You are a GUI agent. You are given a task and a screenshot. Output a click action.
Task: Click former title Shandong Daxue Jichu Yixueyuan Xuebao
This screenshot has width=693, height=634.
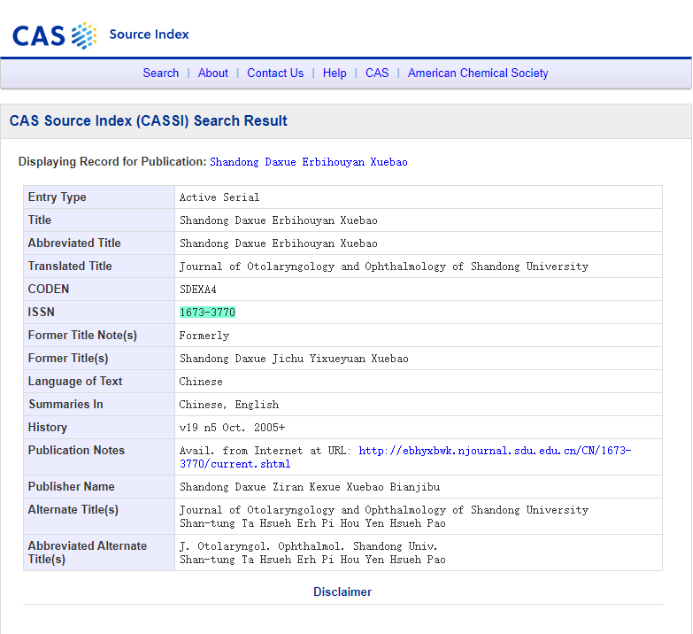click(x=293, y=359)
